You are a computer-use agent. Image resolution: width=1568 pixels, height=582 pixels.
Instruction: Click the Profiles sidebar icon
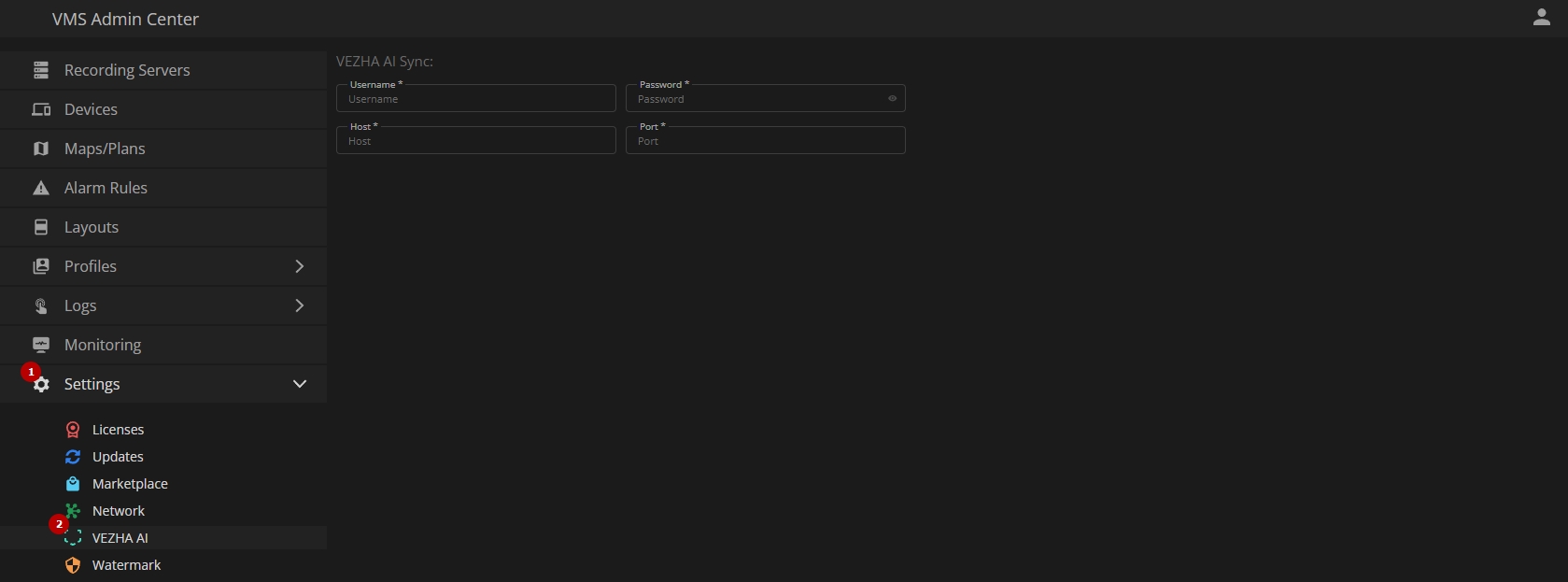[x=41, y=266]
